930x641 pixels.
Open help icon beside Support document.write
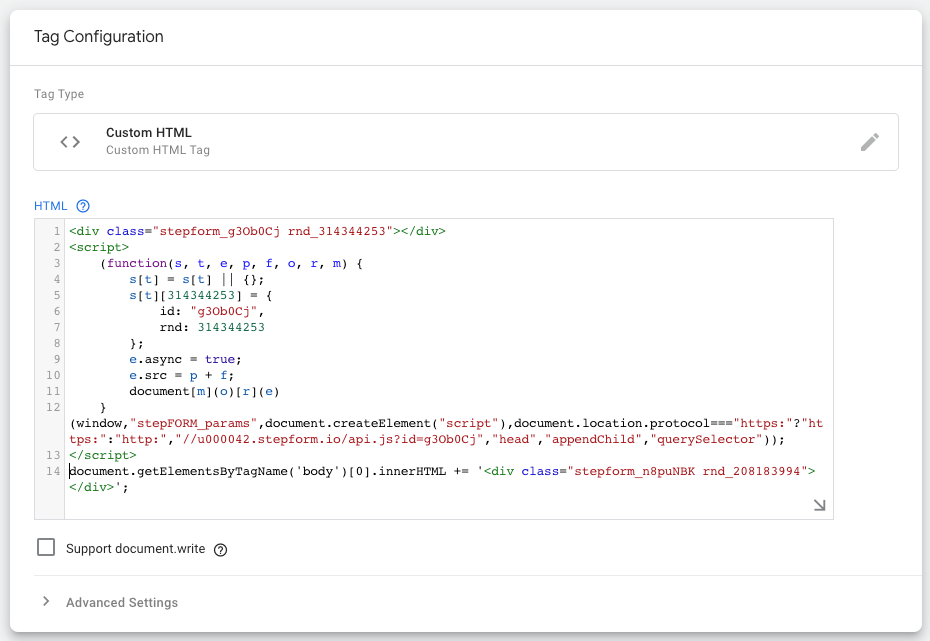(220, 550)
